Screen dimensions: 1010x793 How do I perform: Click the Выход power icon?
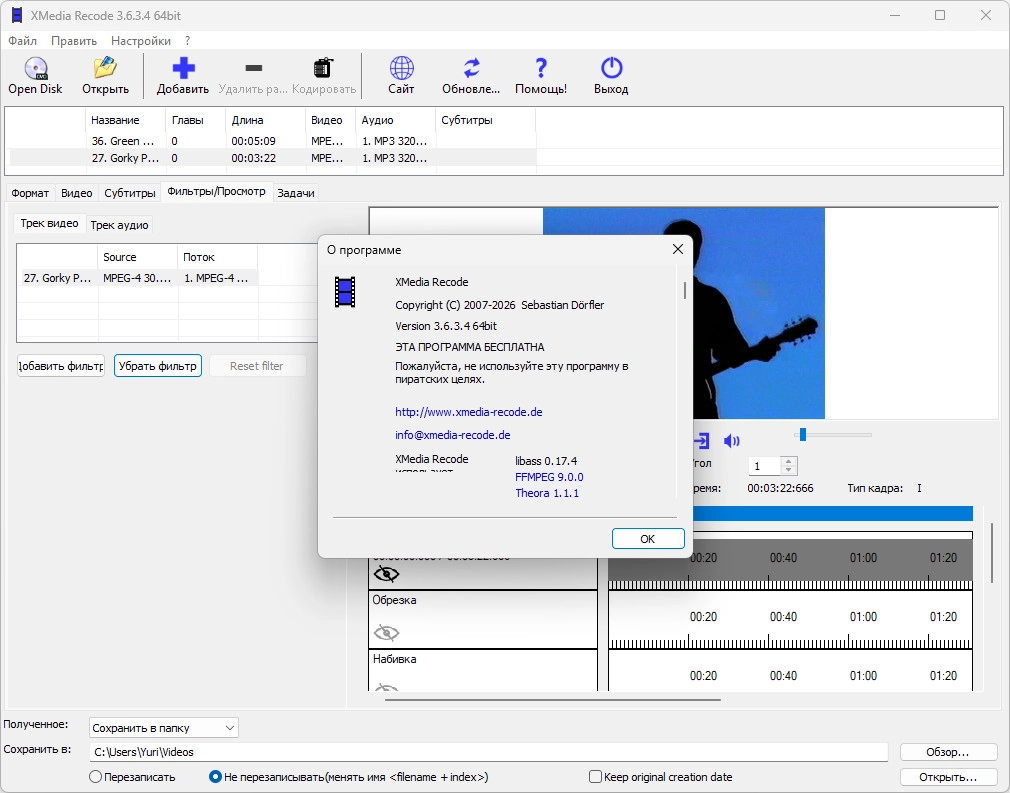[x=611, y=68]
